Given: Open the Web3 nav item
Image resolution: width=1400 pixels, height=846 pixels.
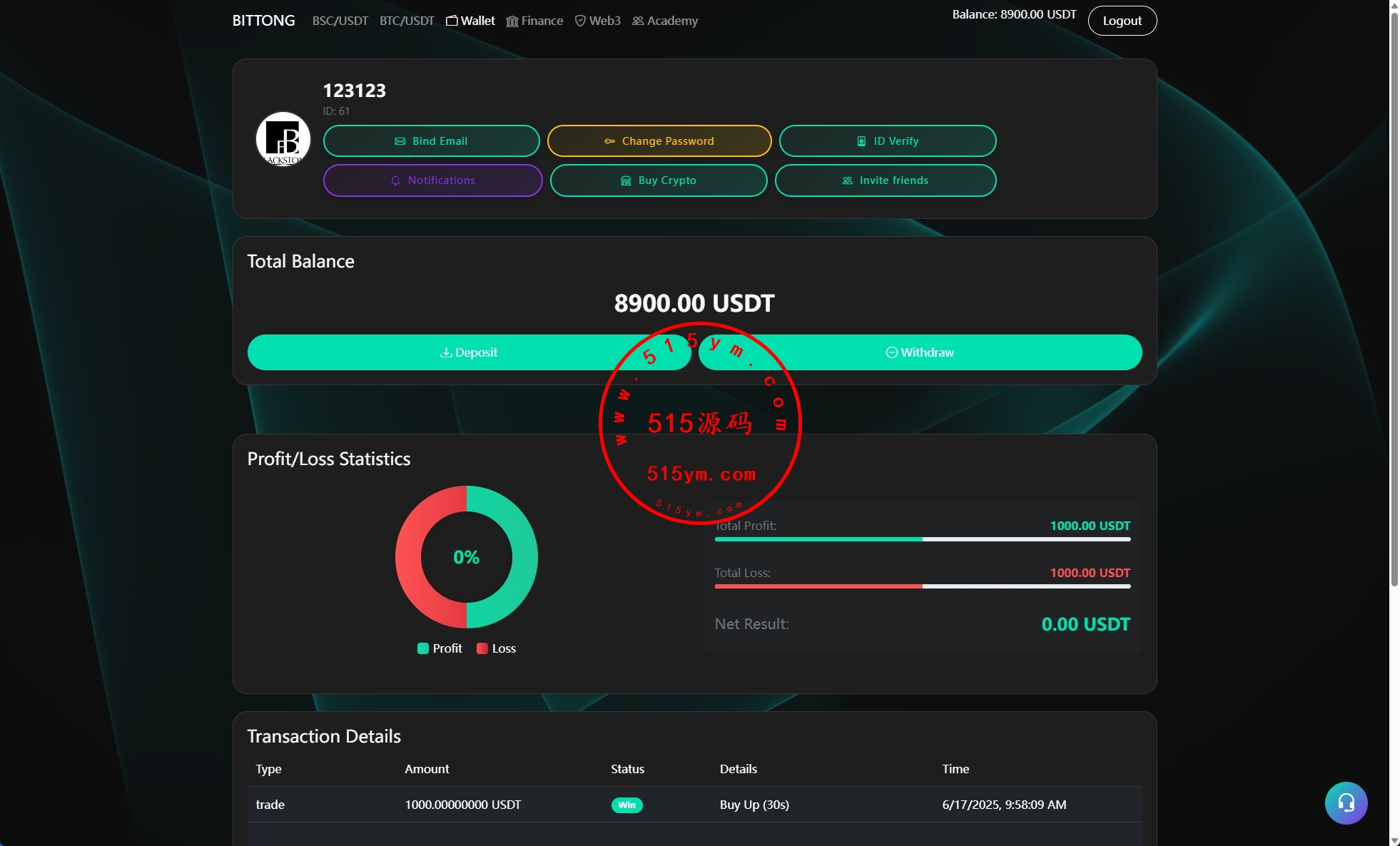Looking at the screenshot, I should [597, 21].
